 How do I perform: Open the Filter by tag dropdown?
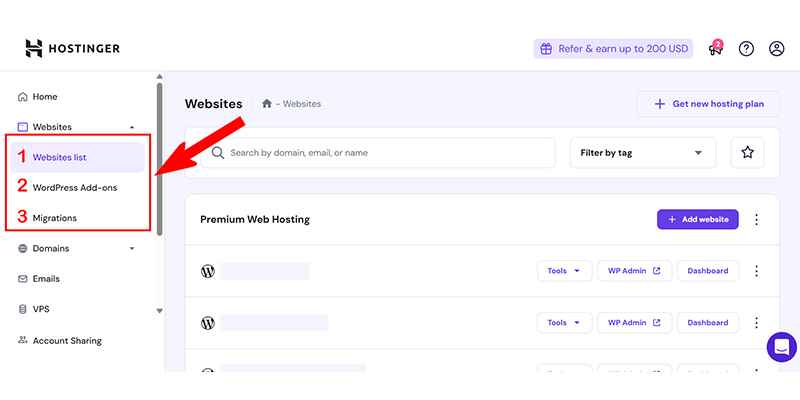pyautogui.click(x=642, y=153)
